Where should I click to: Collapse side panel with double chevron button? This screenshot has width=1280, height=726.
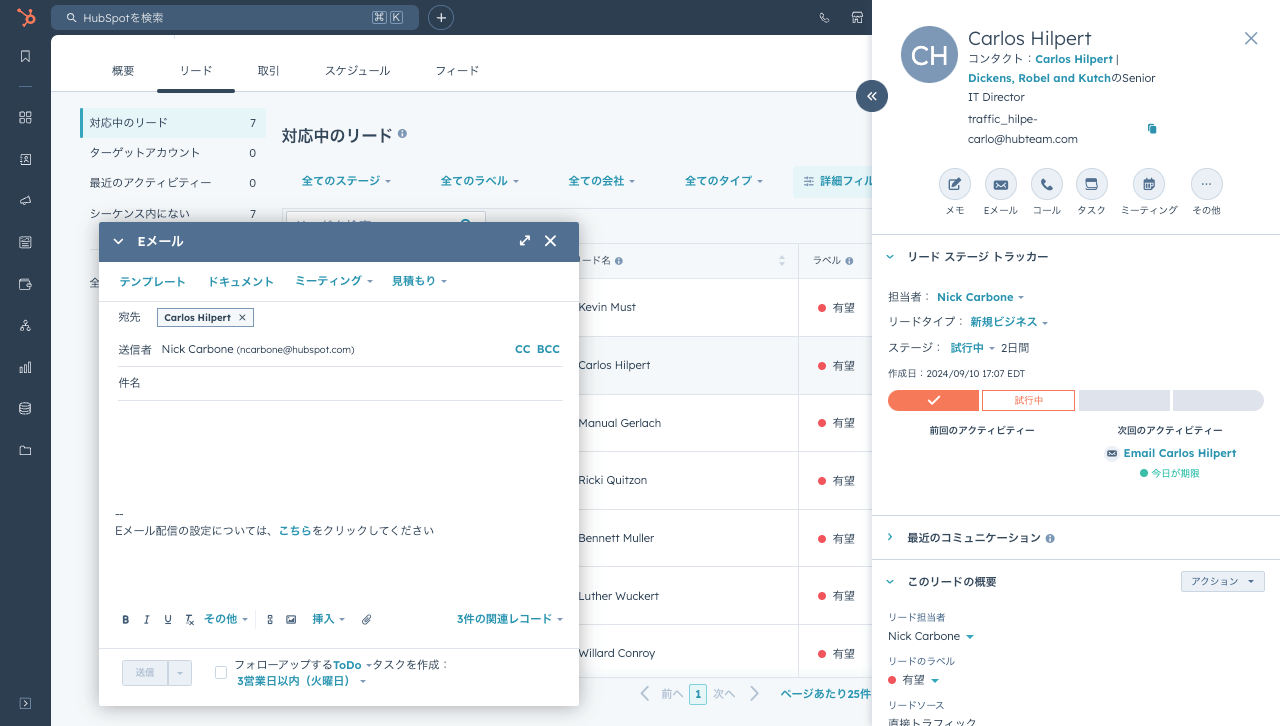(x=872, y=96)
